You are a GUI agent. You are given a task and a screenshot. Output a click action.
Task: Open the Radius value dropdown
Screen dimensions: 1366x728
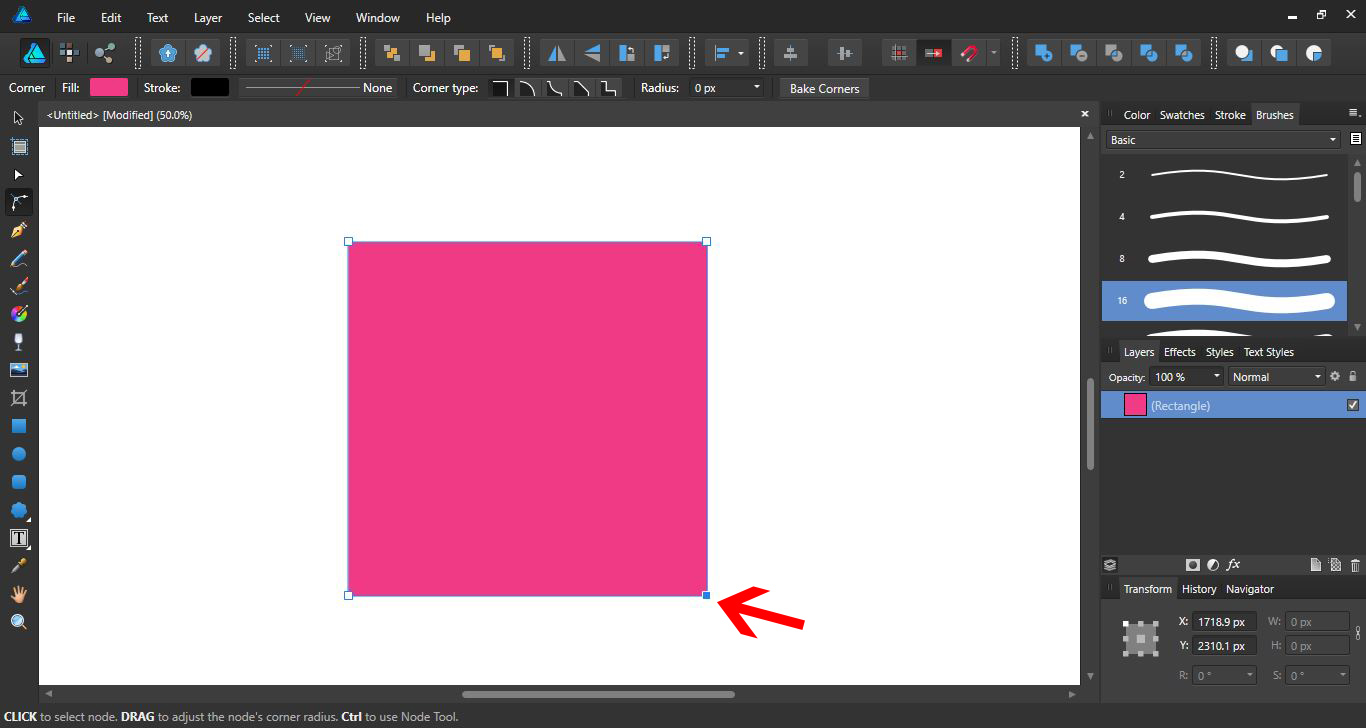pyautogui.click(x=756, y=88)
